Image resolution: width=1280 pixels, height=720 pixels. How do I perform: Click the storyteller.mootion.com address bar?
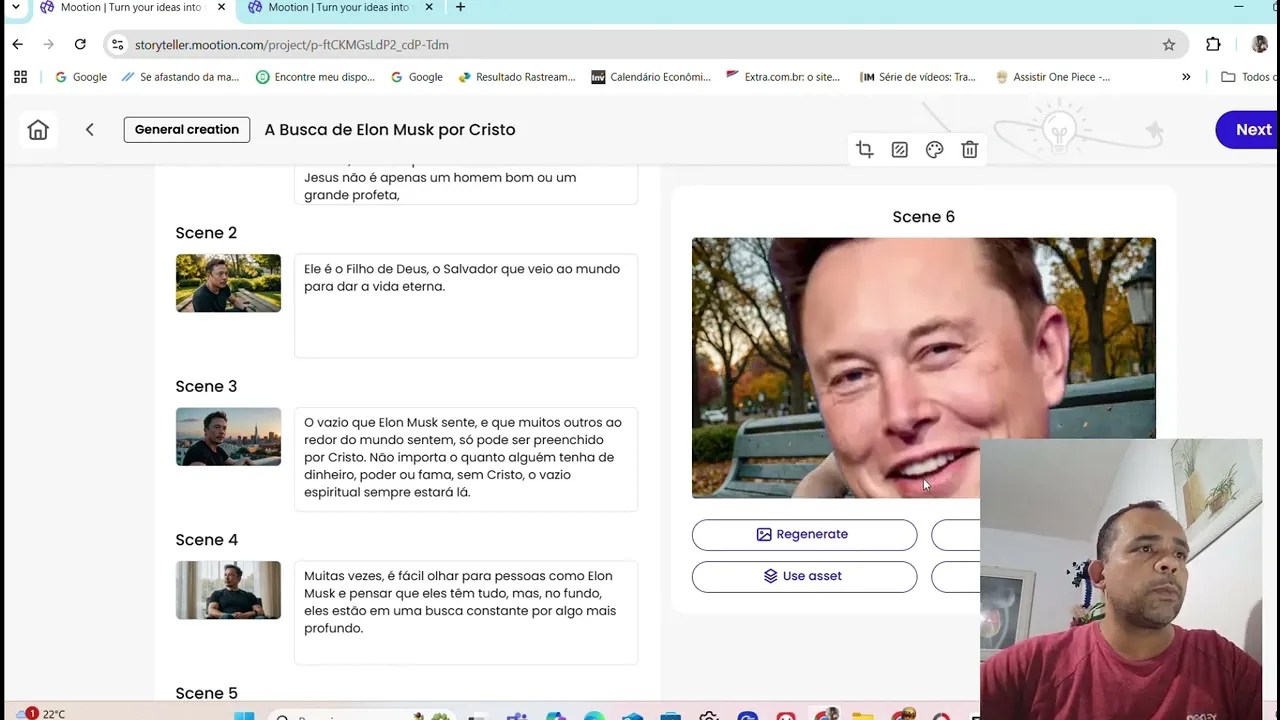[645, 45]
